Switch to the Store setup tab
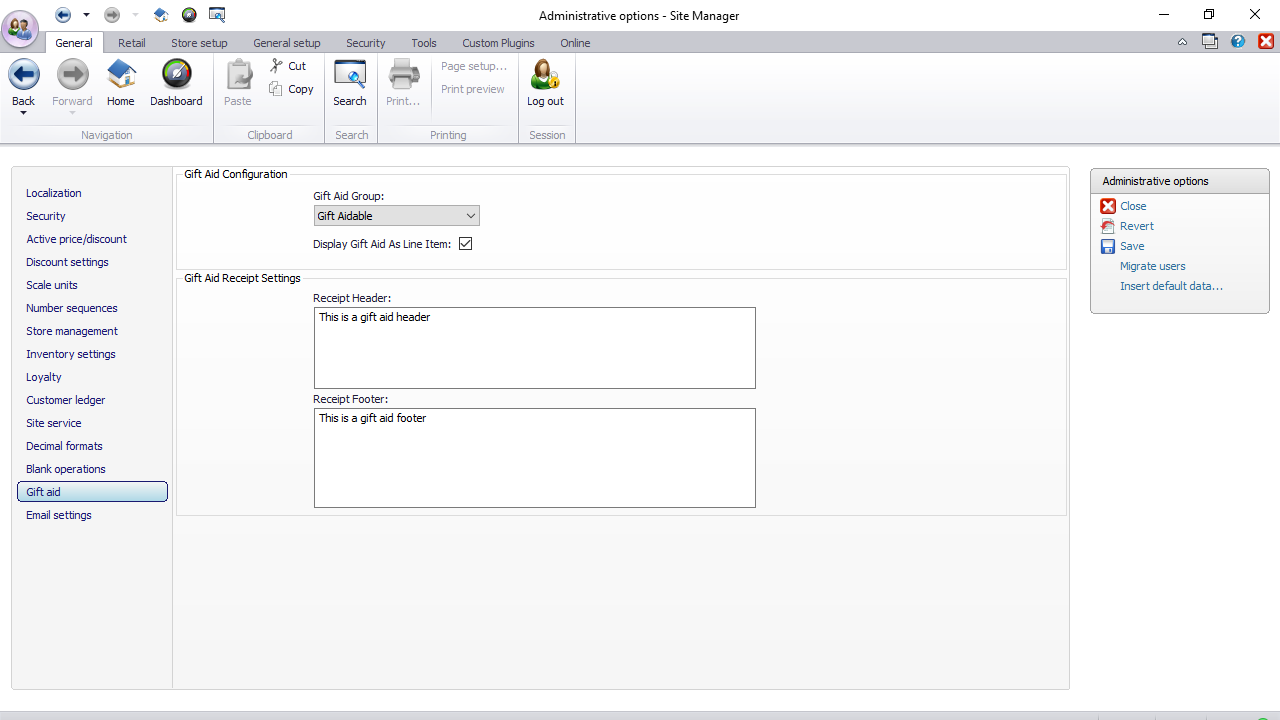Screen dimensions: 1280x720 coord(199,43)
